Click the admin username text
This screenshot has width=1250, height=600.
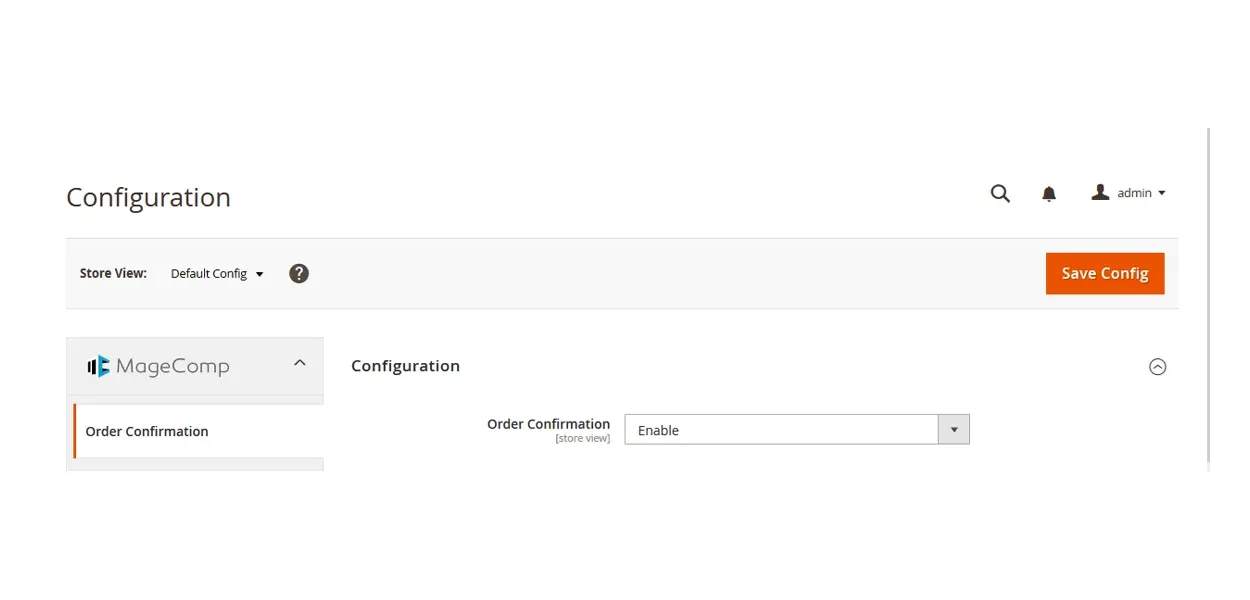click(x=1134, y=193)
